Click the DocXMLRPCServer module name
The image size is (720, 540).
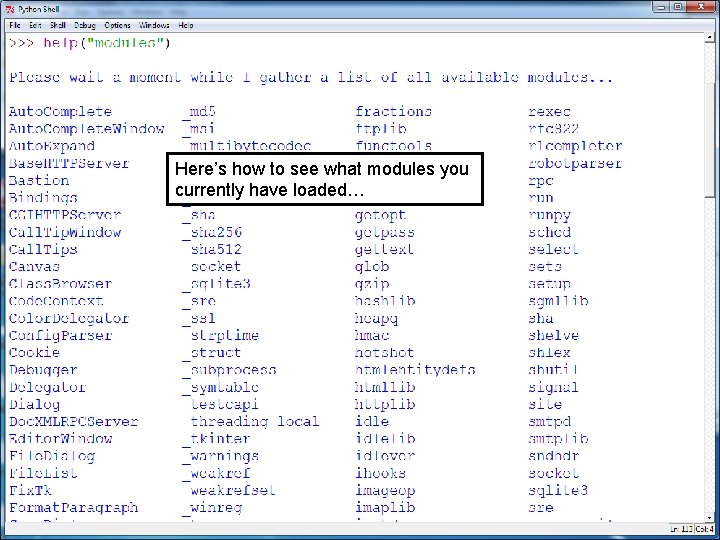(73, 422)
